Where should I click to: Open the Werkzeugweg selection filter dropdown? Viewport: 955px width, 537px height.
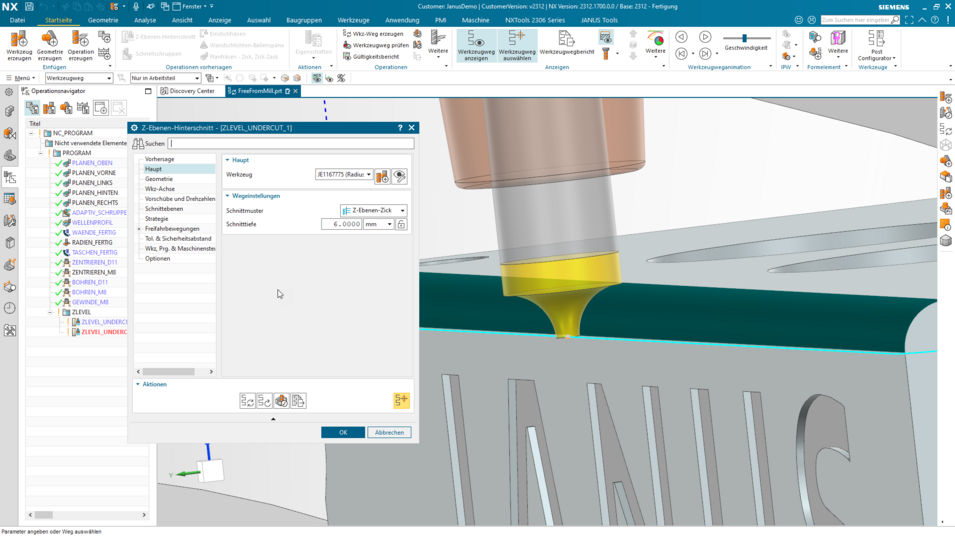point(79,79)
